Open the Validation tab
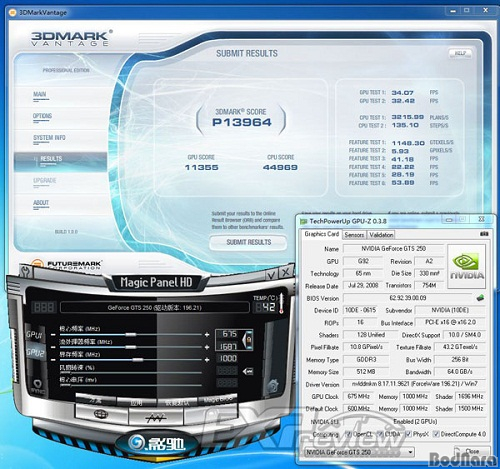The width and height of the screenshot is (500, 469). coord(381,235)
